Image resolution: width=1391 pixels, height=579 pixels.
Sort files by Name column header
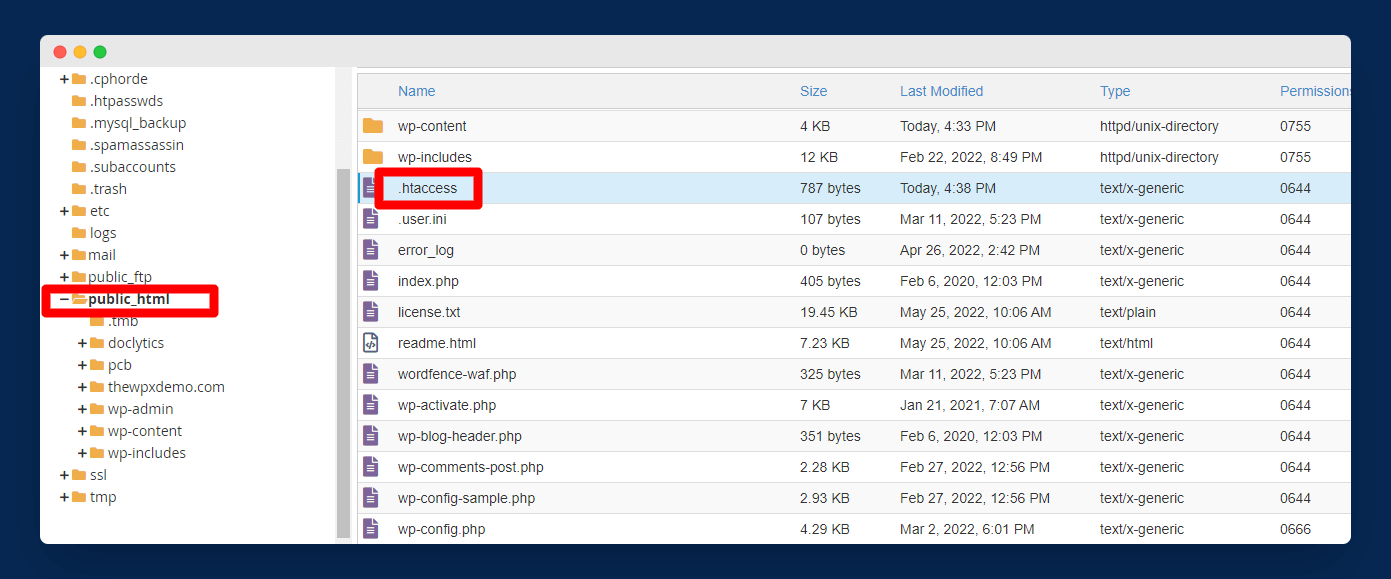pyautogui.click(x=416, y=91)
